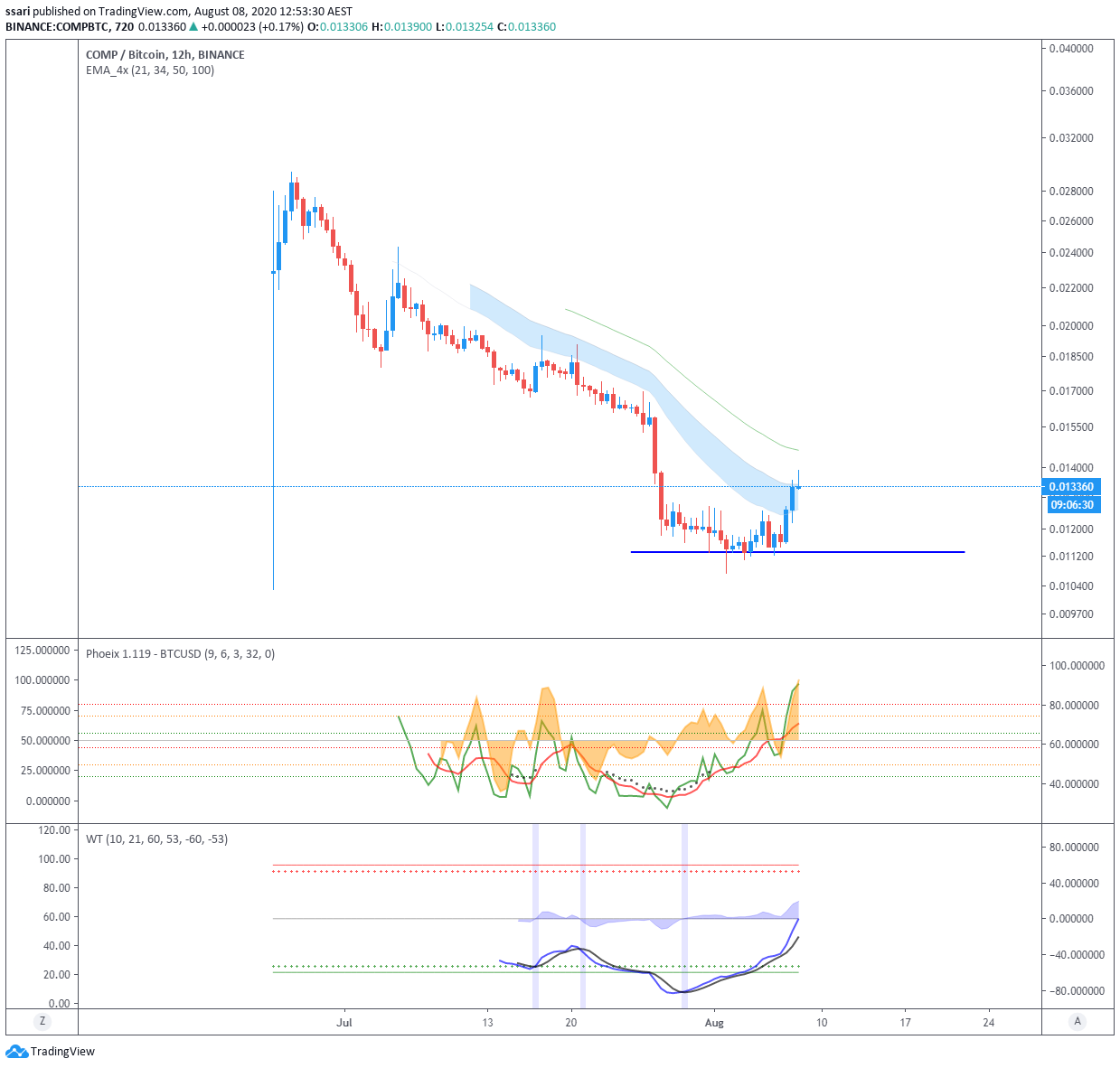Click the BINANCE:COMPBTC, 720 symbol text

coord(70,26)
